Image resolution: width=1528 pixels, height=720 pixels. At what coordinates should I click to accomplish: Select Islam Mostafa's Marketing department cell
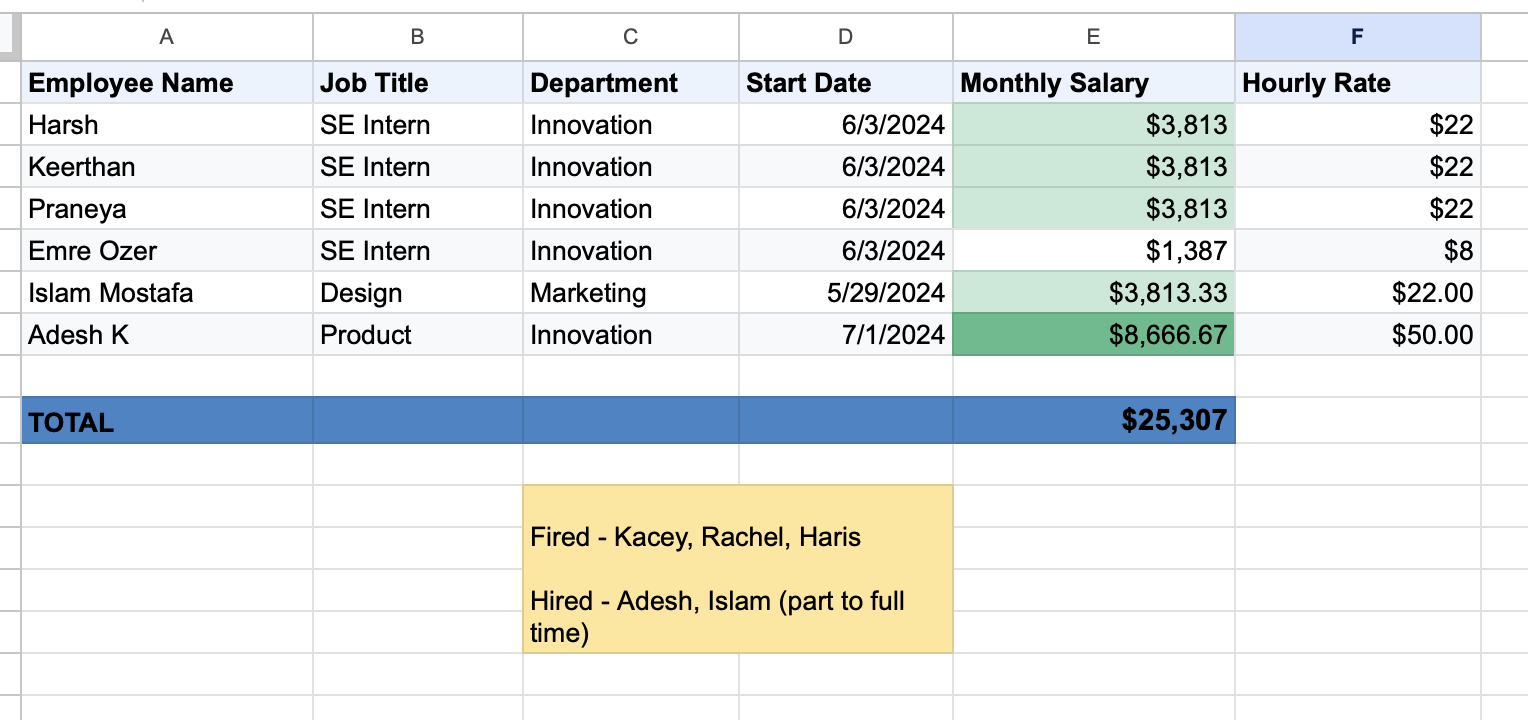click(630, 293)
